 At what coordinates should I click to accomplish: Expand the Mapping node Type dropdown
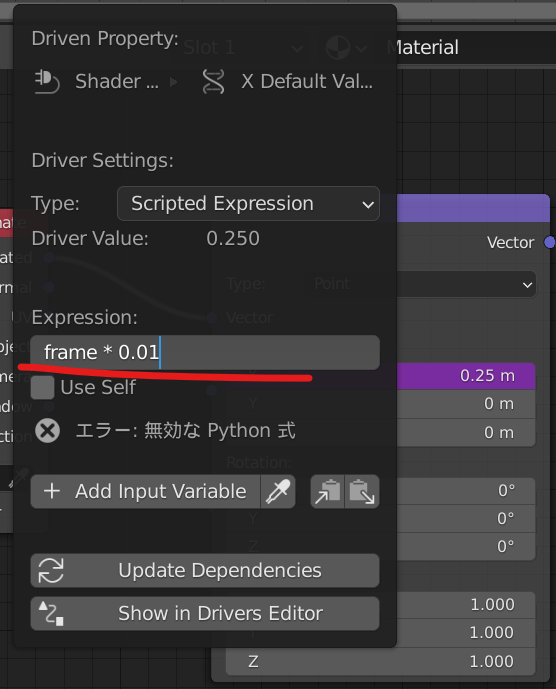pyautogui.click(x=466, y=285)
